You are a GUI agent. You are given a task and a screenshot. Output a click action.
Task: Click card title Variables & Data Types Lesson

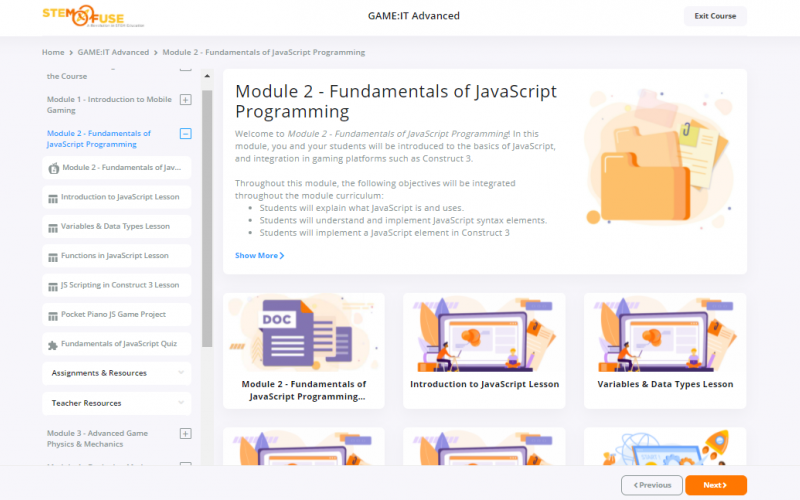click(665, 384)
